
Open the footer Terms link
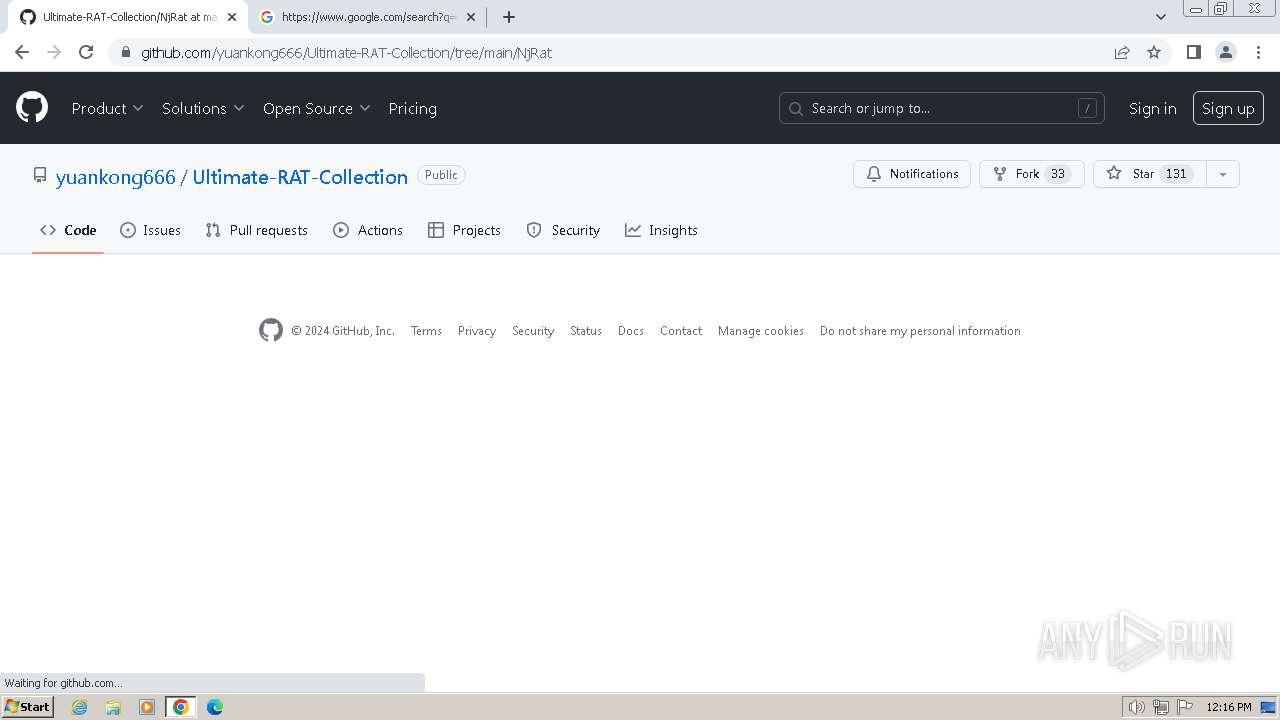426,331
